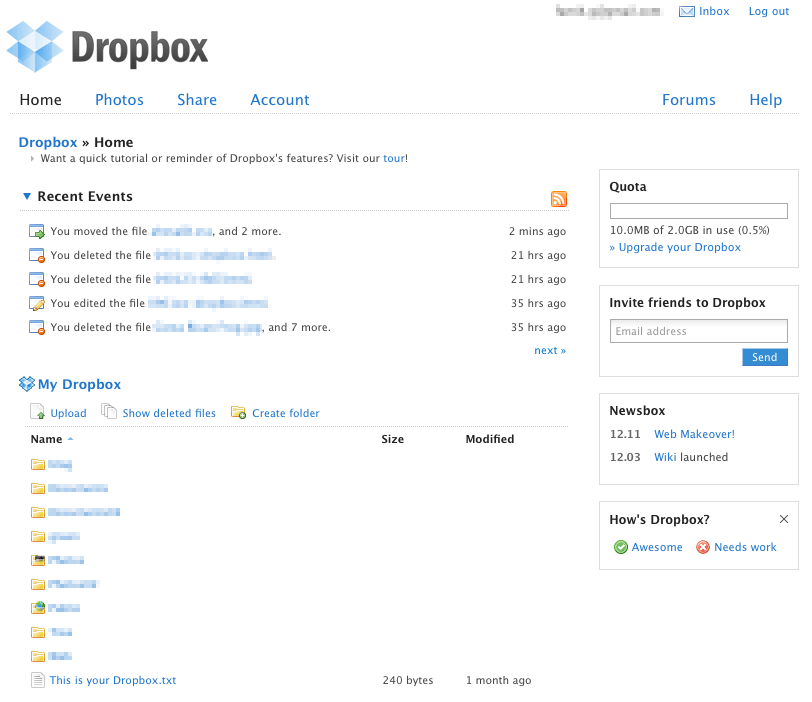Collapse the Recent Events section triangle
Image resolution: width=812 pixels, height=702 pixels.
click(27, 197)
